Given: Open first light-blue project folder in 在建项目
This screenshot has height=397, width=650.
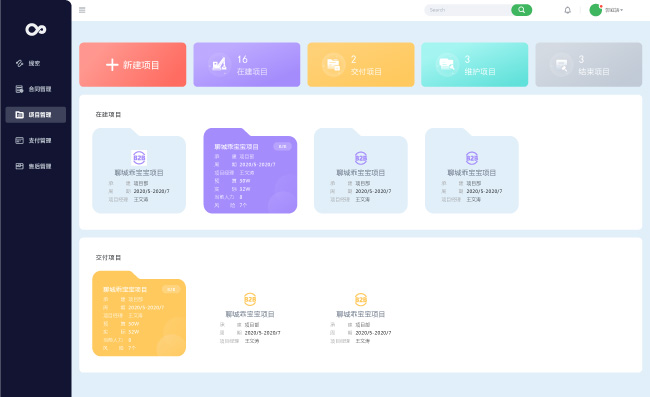Looking at the screenshot, I should point(139,171).
